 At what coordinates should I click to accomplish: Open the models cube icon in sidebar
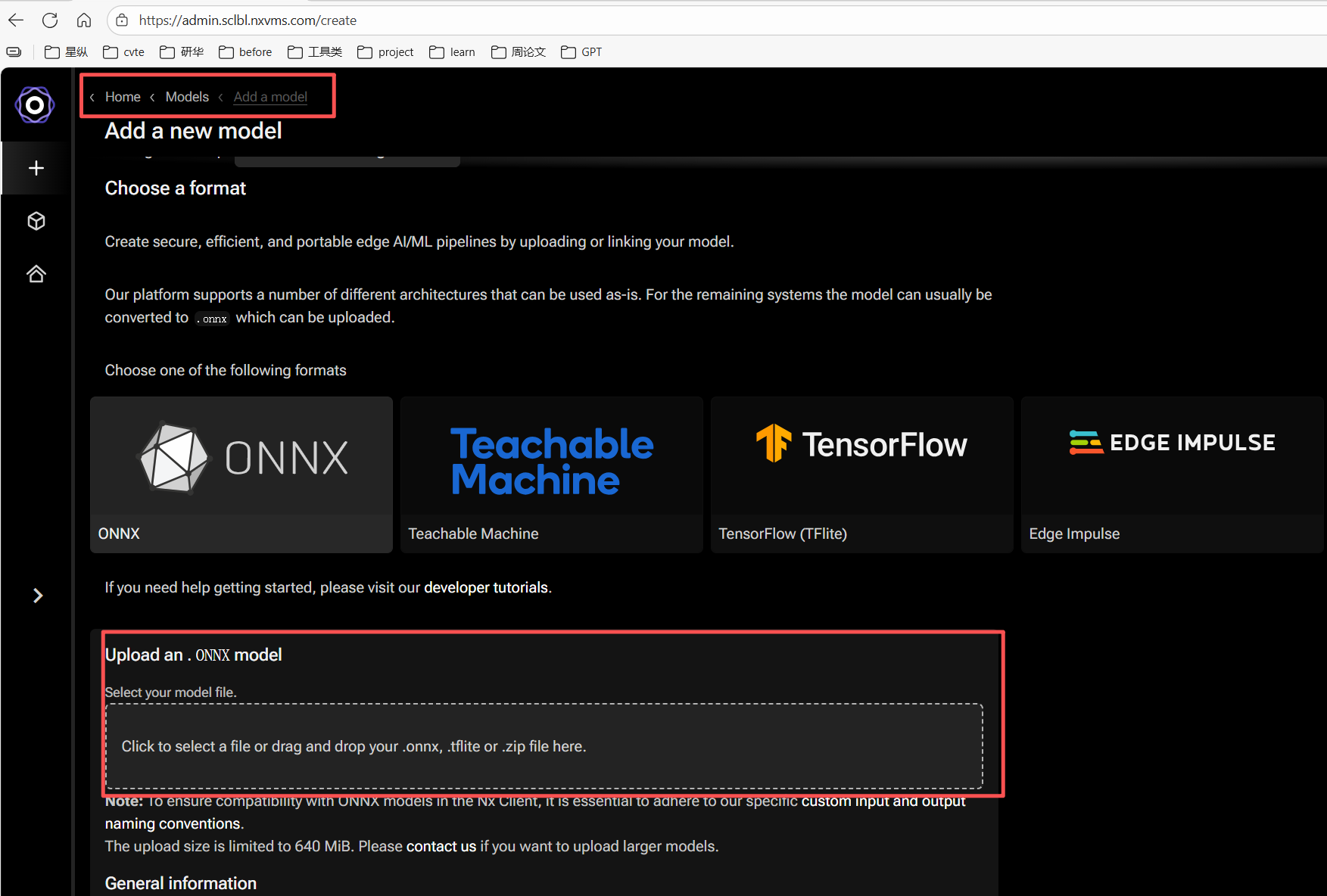pos(36,221)
